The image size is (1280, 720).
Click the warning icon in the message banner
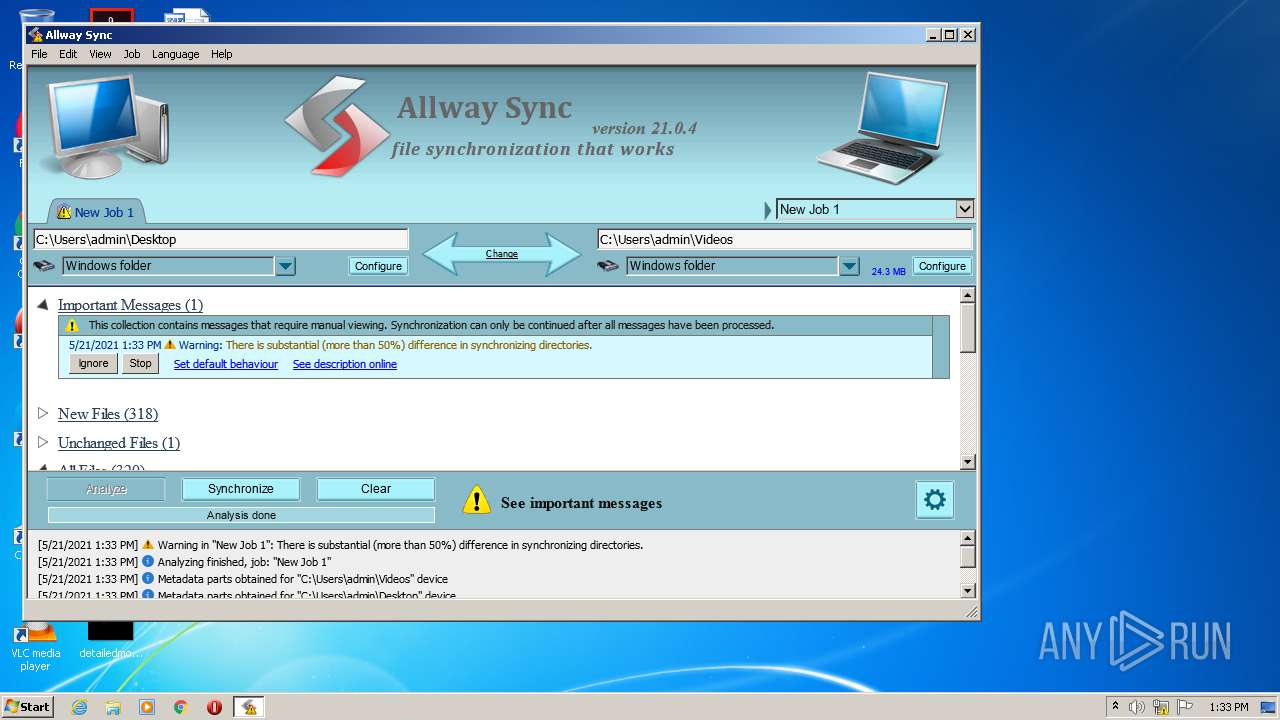click(x=71, y=325)
